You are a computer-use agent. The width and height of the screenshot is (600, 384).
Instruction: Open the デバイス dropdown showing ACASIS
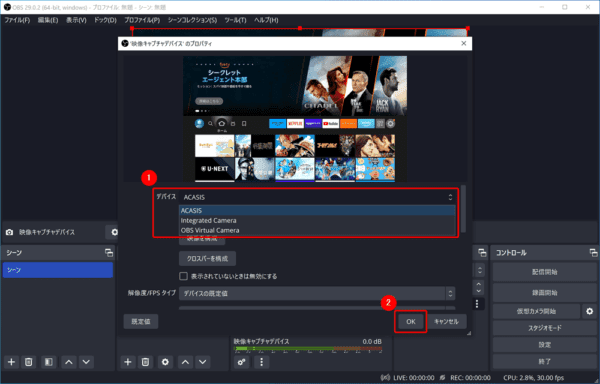pyautogui.click(x=318, y=197)
